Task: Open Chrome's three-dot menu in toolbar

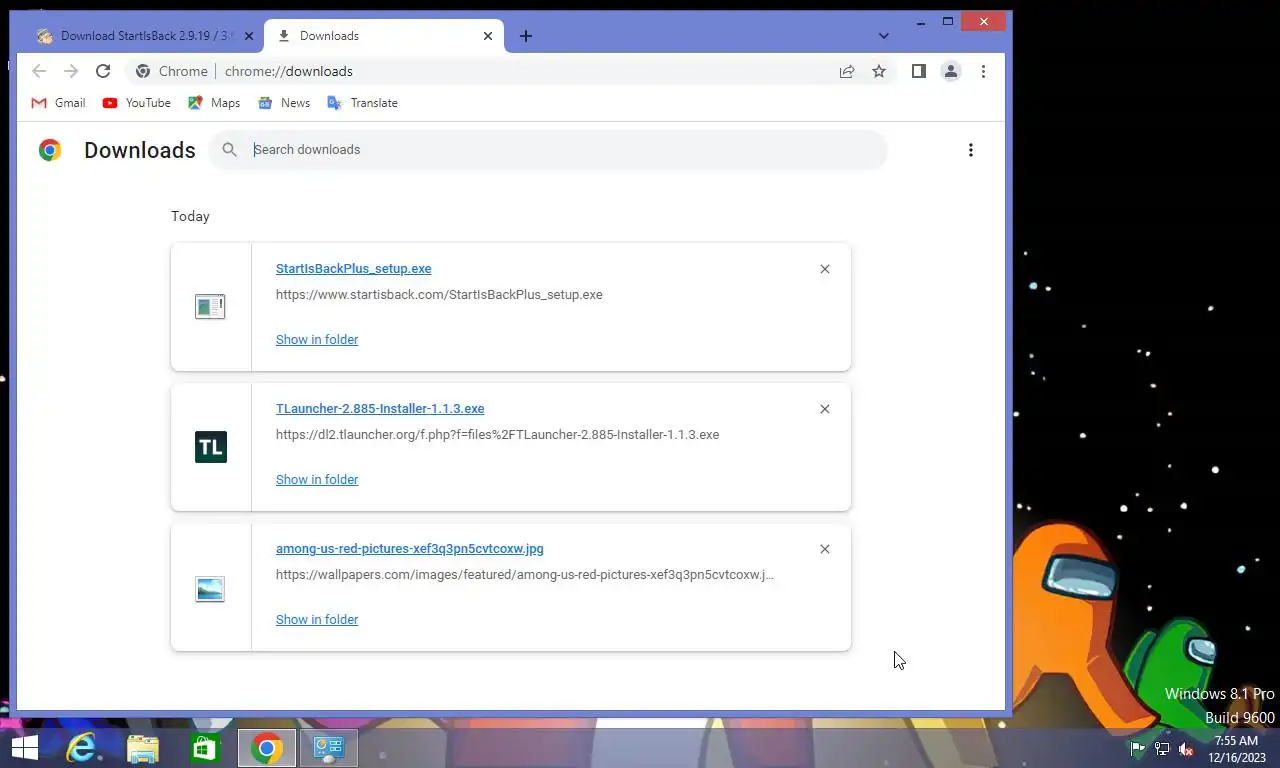Action: coord(983,71)
